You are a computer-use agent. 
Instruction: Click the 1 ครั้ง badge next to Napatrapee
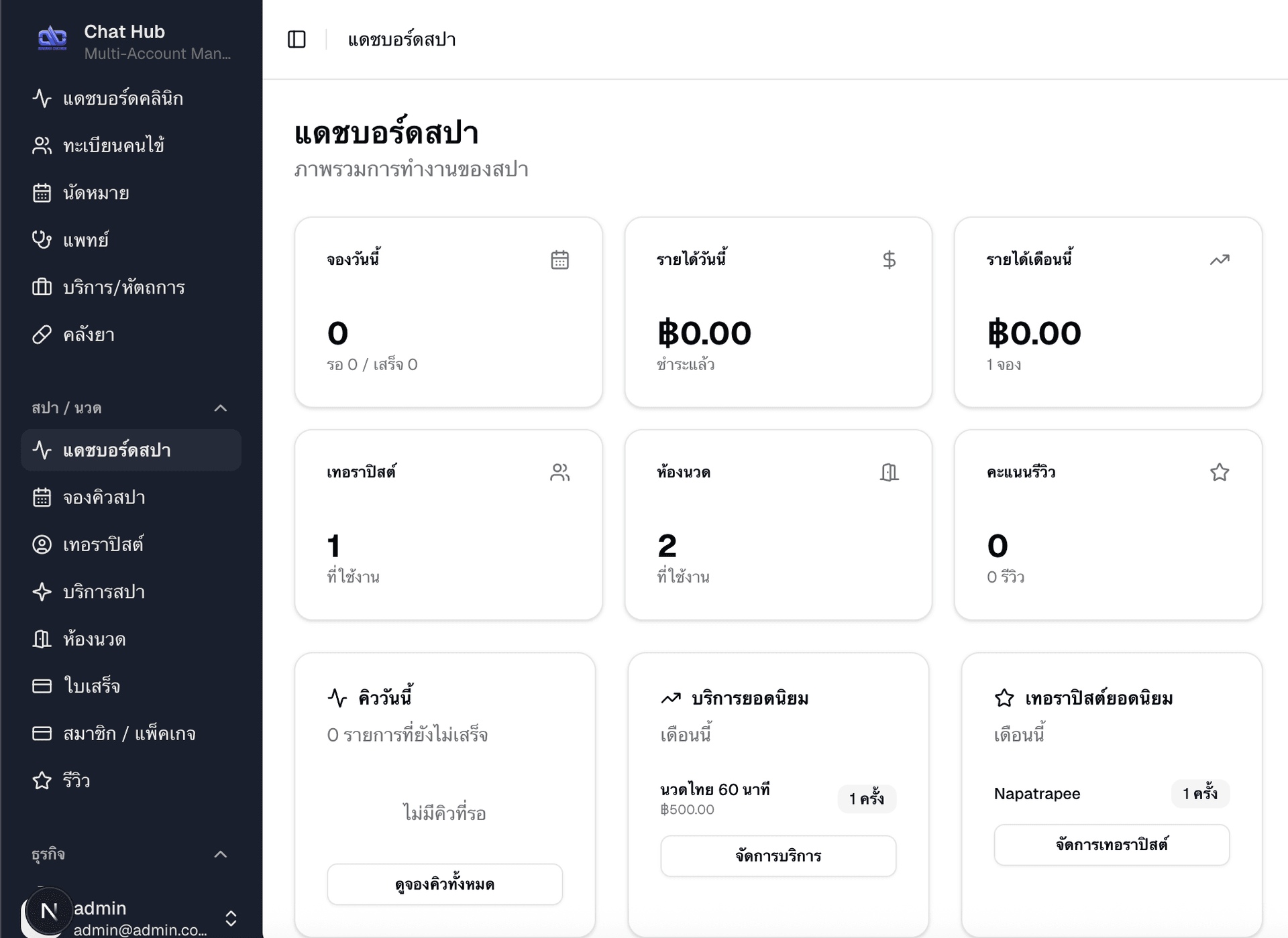1200,794
